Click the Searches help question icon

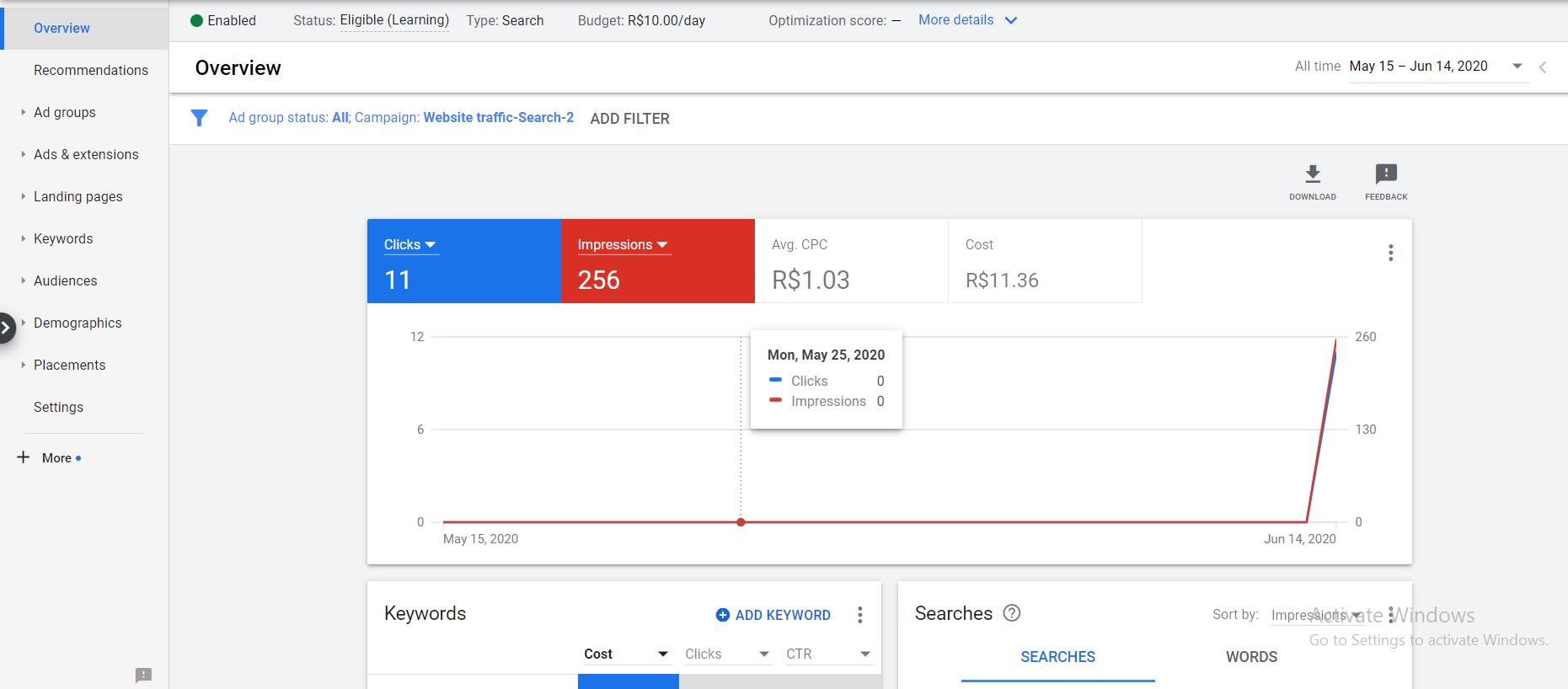pyautogui.click(x=1012, y=613)
